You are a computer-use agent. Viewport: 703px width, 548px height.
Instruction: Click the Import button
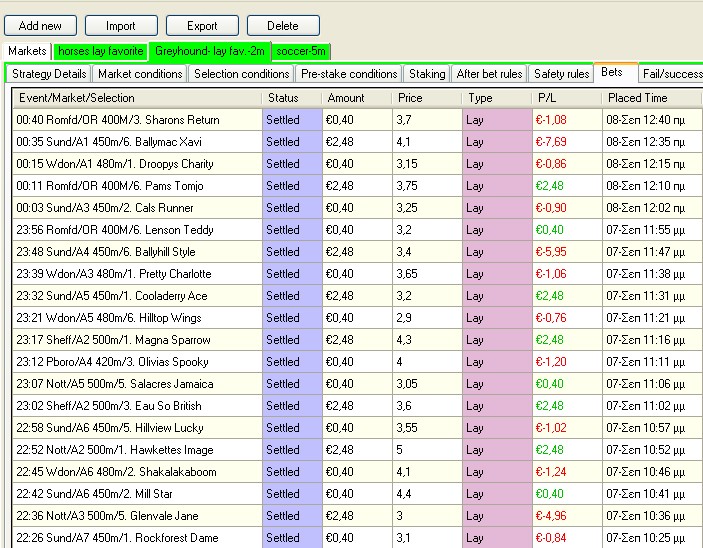(121, 26)
